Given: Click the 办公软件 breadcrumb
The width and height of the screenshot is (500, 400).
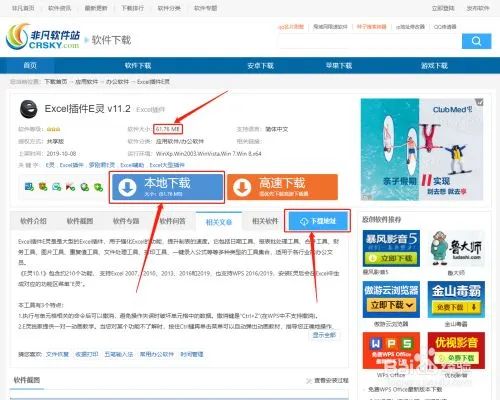Looking at the screenshot, I should tap(117, 81).
